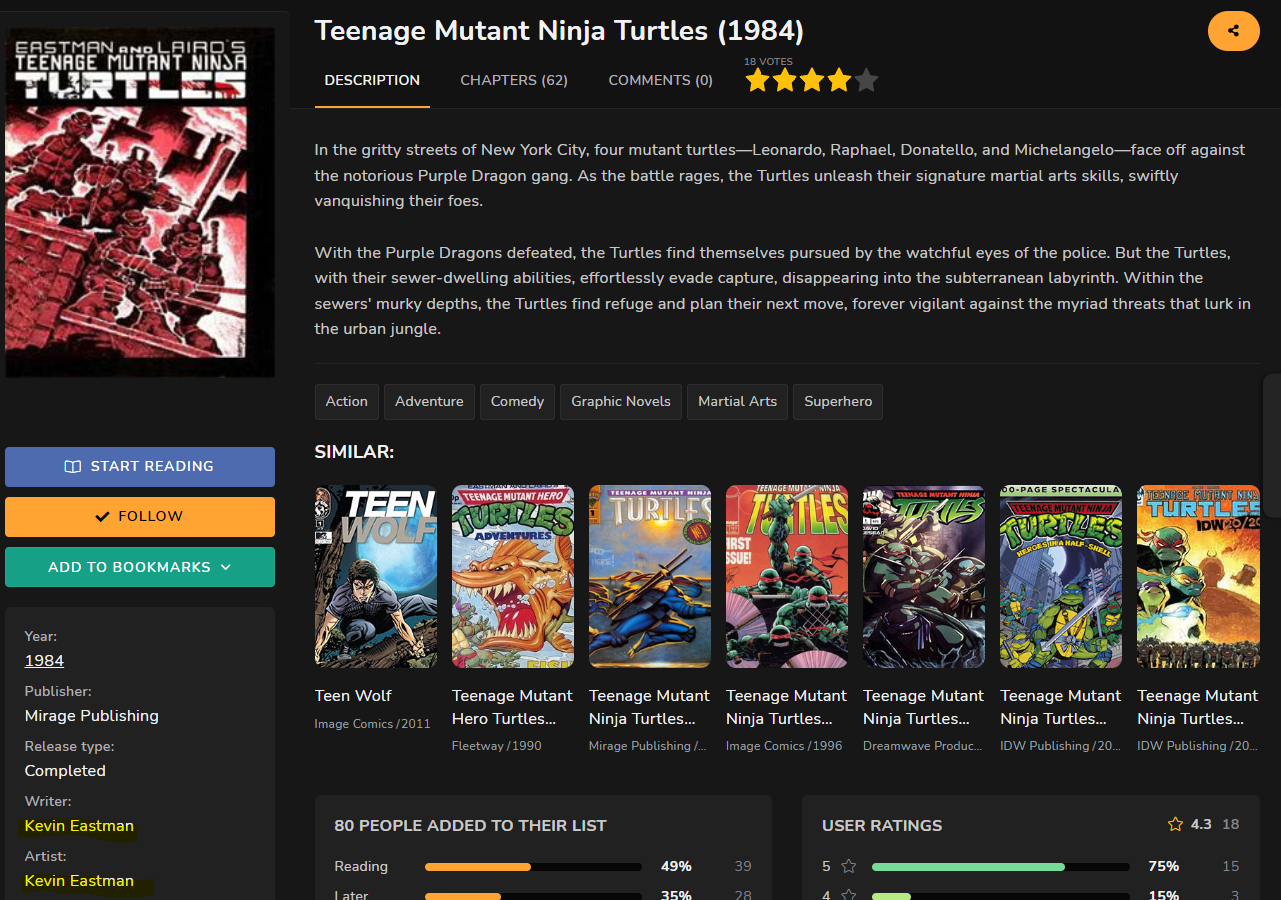This screenshot has height=900, width=1281.
Task: Click the star outline in the 5 rating row
Action: (x=849, y=866)
